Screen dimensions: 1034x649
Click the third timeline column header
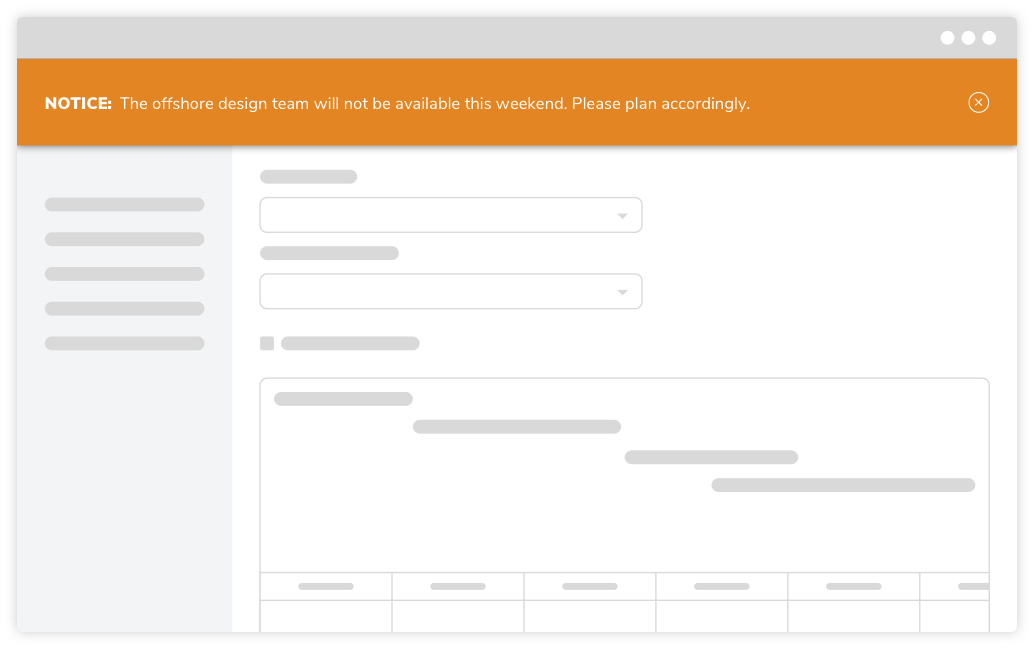click(x=590, y=586)
